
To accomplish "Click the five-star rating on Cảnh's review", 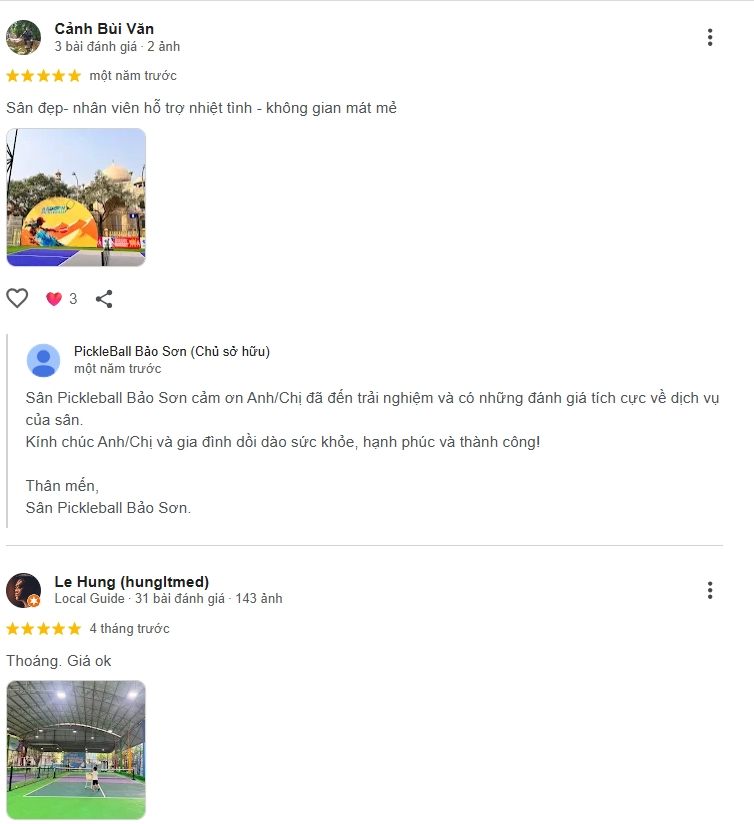I will pos(44,76).
